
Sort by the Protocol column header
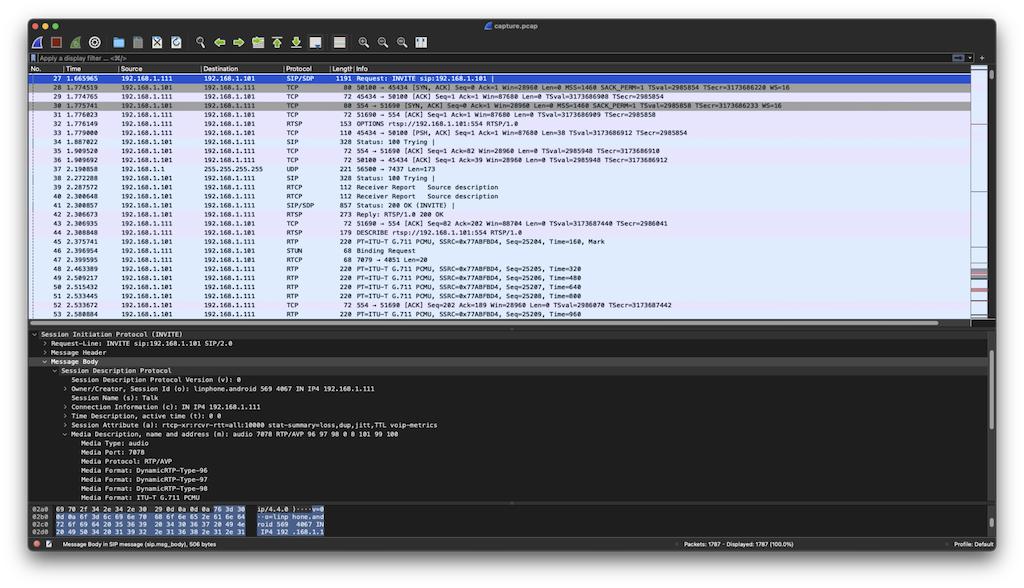[306, 69]
